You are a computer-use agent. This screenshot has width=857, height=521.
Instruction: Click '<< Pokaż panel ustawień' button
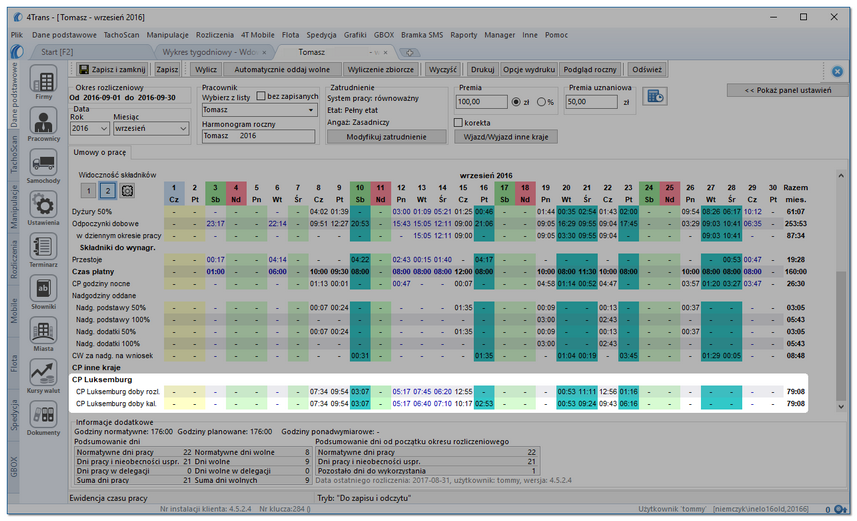coord(788,90)
